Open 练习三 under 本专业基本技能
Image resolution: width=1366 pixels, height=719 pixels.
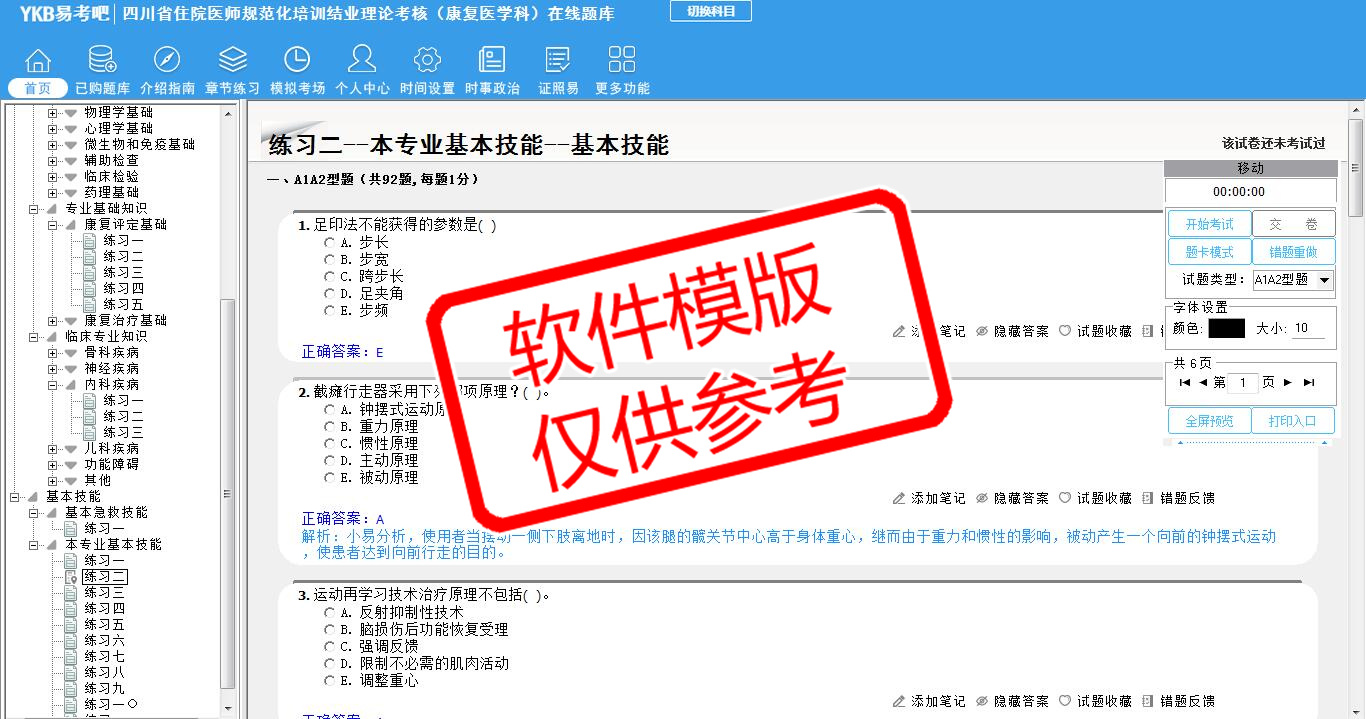point(104,593)
